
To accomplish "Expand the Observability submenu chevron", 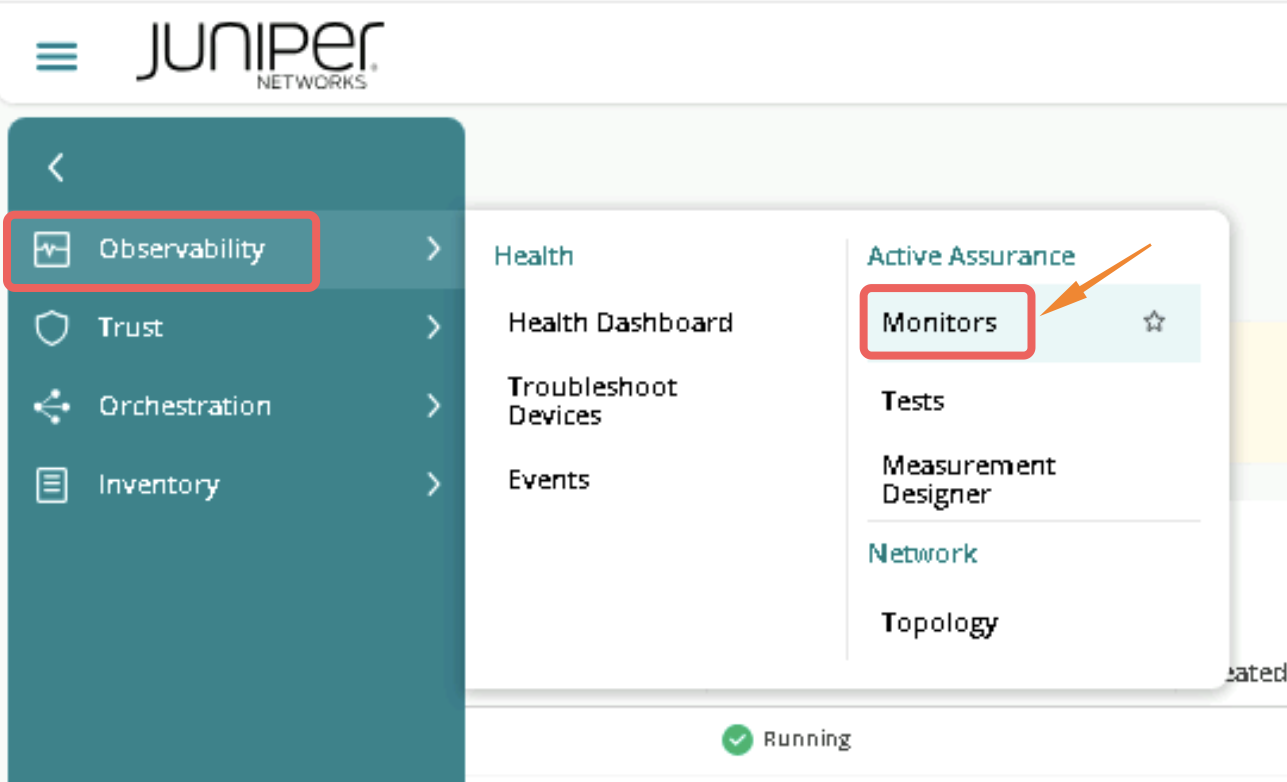I will [x=433, y=249].
